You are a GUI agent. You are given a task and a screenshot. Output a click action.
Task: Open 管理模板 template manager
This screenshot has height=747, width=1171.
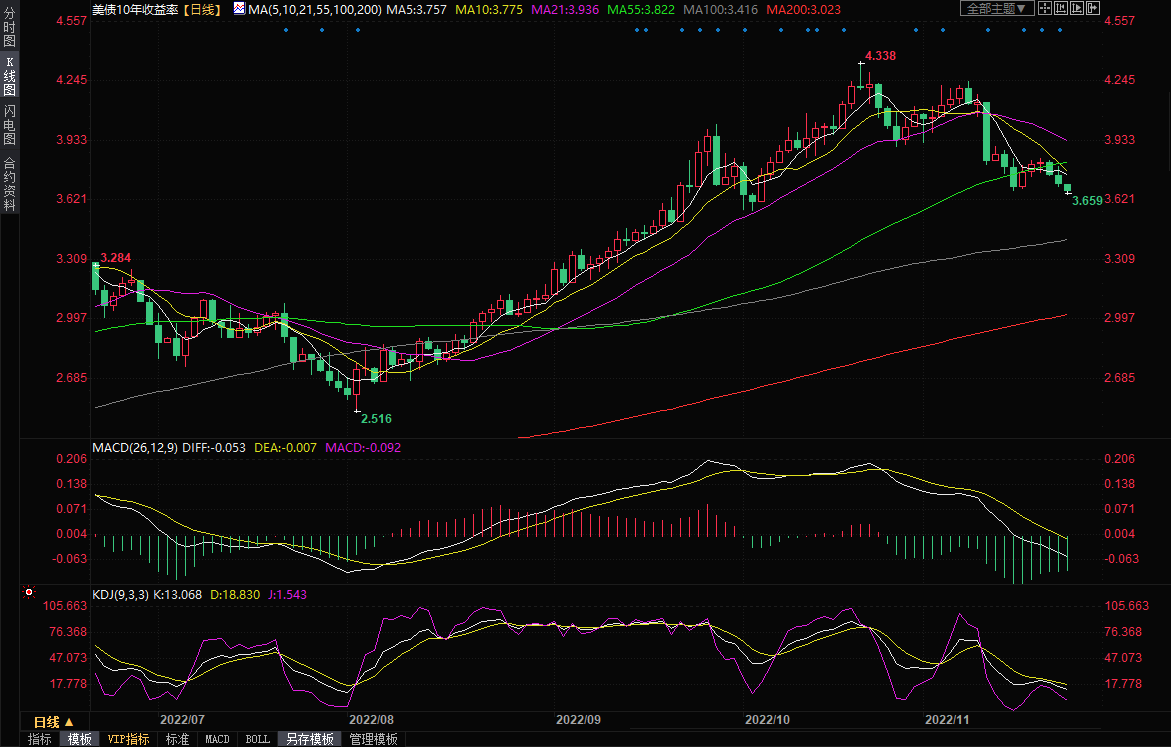(373, 739)
